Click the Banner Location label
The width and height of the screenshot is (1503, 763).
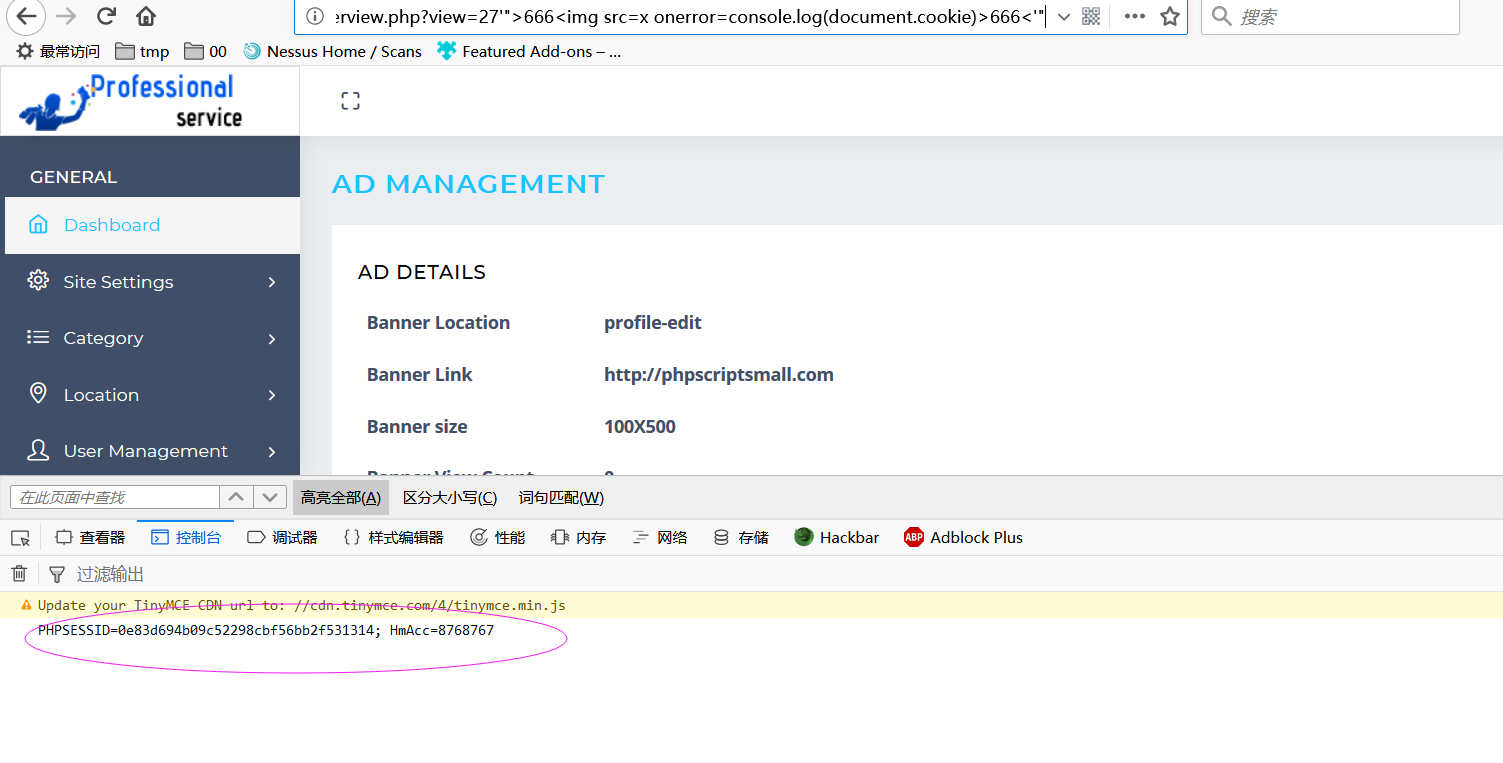pos(438,323)
